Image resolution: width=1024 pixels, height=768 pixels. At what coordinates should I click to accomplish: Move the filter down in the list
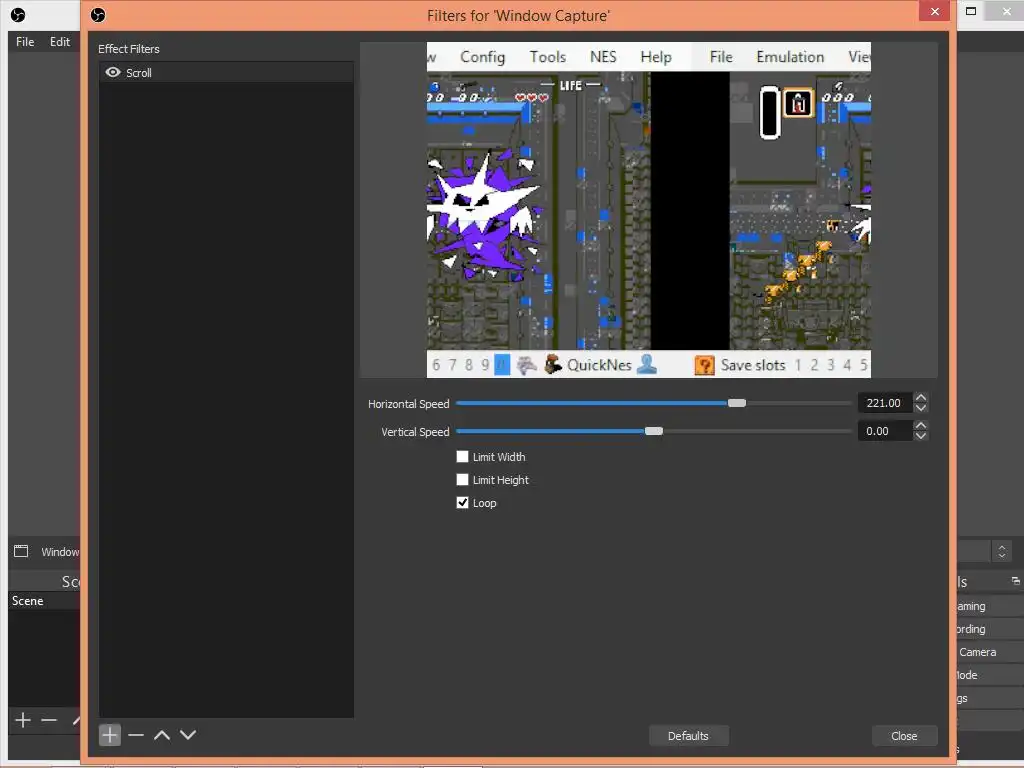point(188,735)
